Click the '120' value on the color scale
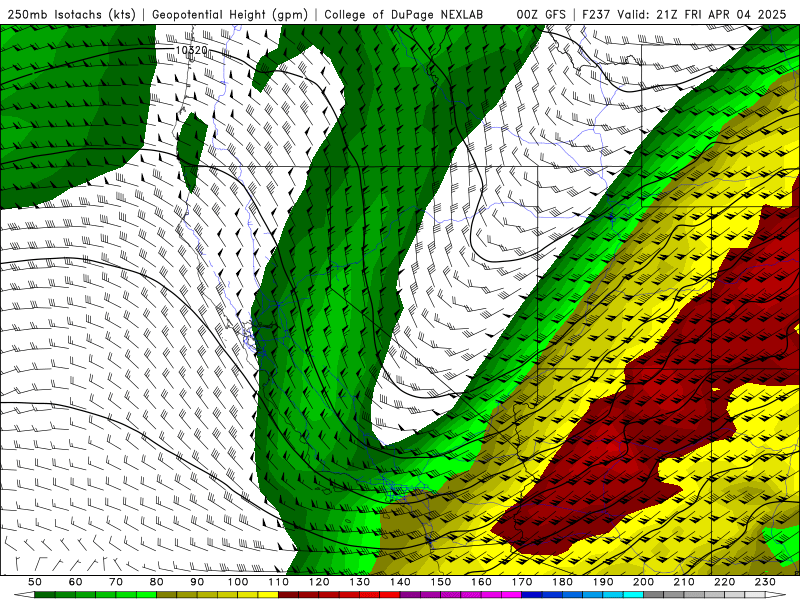This screenshot has height=600, width=800. pyautogui.click(x=319, y=582)
